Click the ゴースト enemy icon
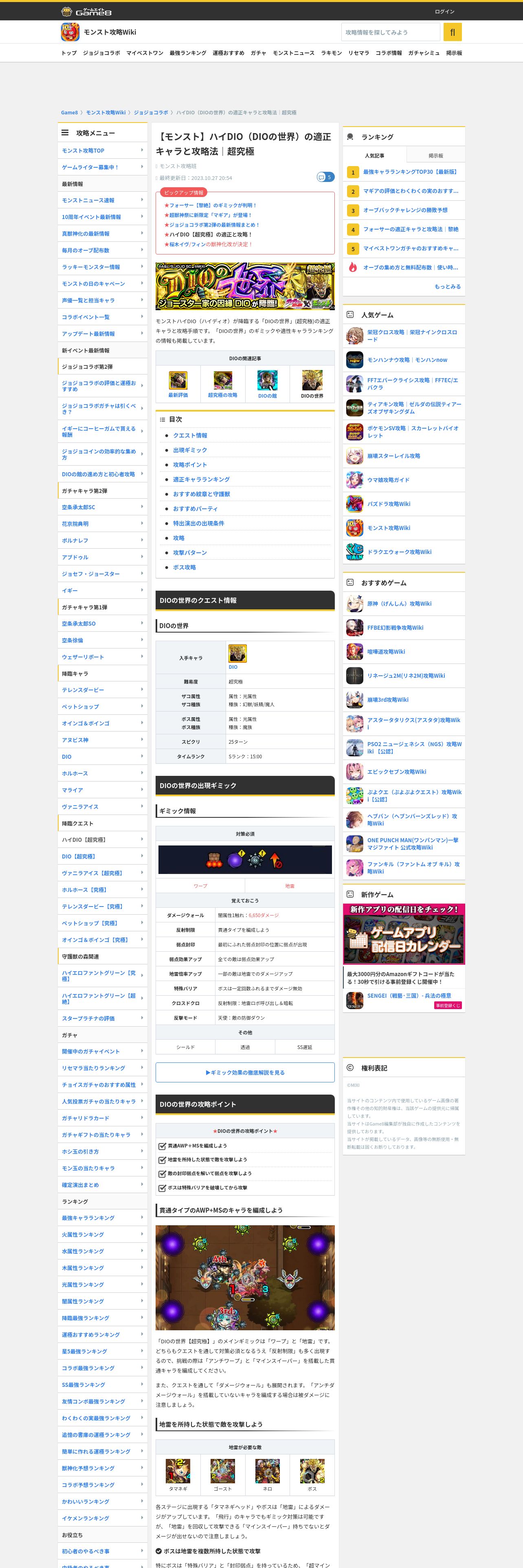This screenshot has height=1568, width=523. [223, 1471]
